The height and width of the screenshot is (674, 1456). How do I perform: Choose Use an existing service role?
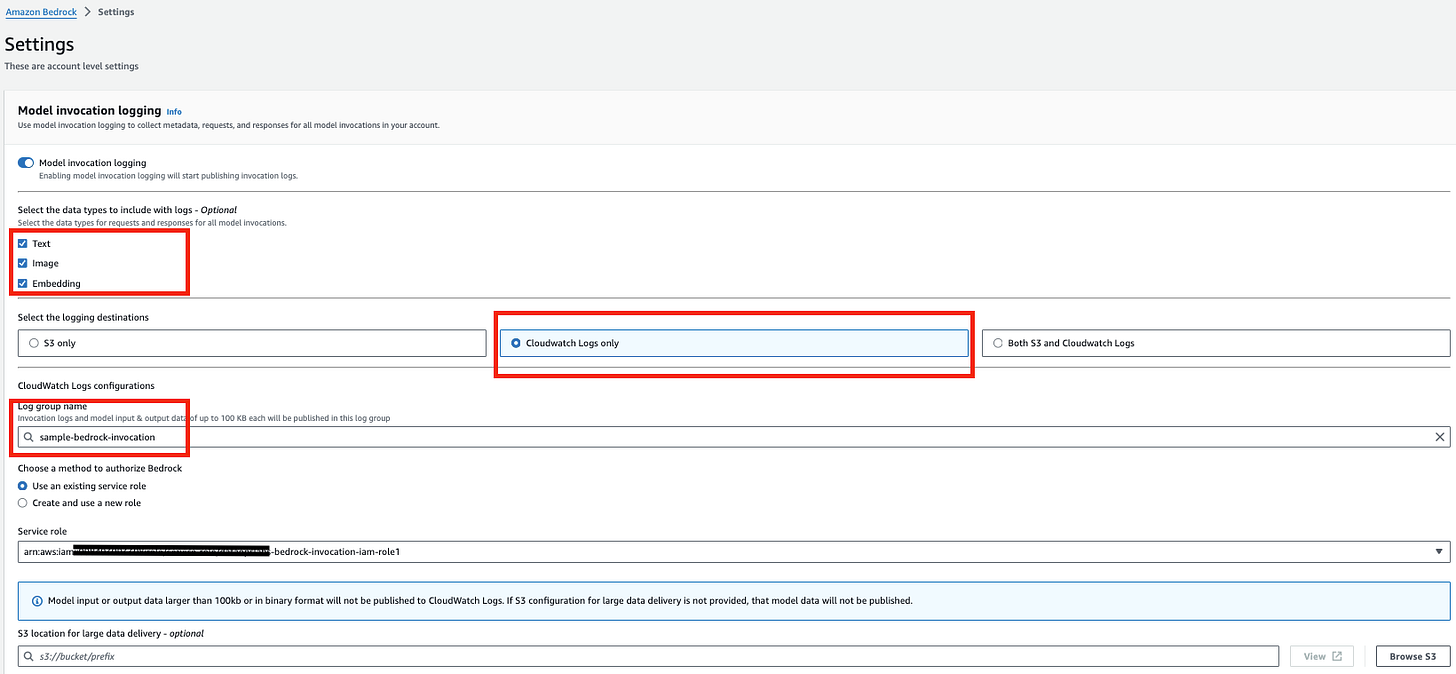pyautogui.click(x=23, y=486)
